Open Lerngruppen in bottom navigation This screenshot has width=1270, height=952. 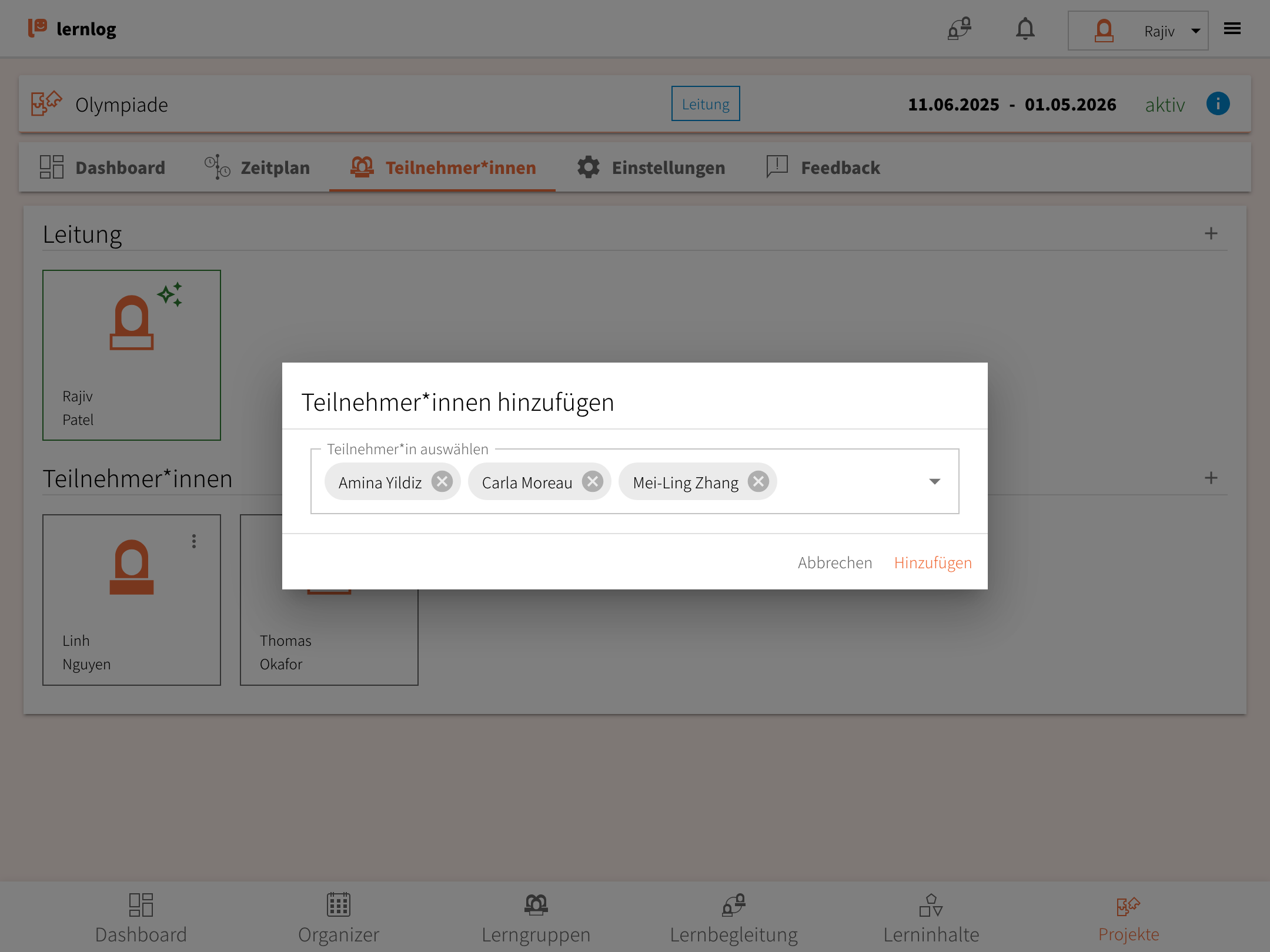pos(536,918)
